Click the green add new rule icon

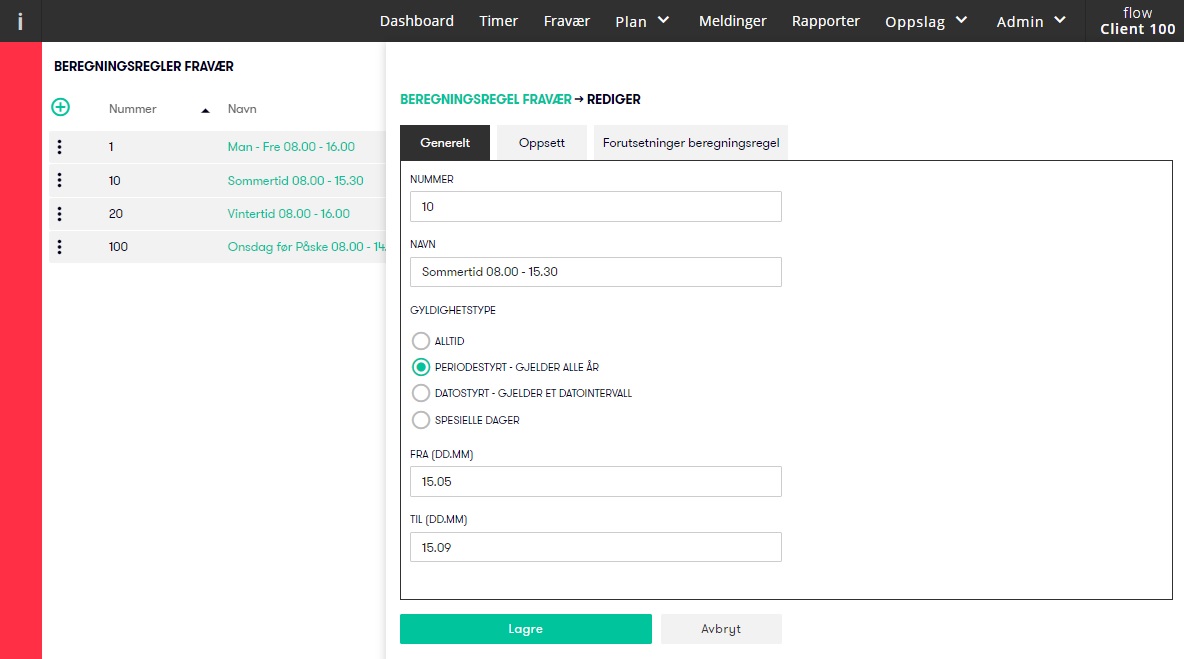click(x=60, y=107)
